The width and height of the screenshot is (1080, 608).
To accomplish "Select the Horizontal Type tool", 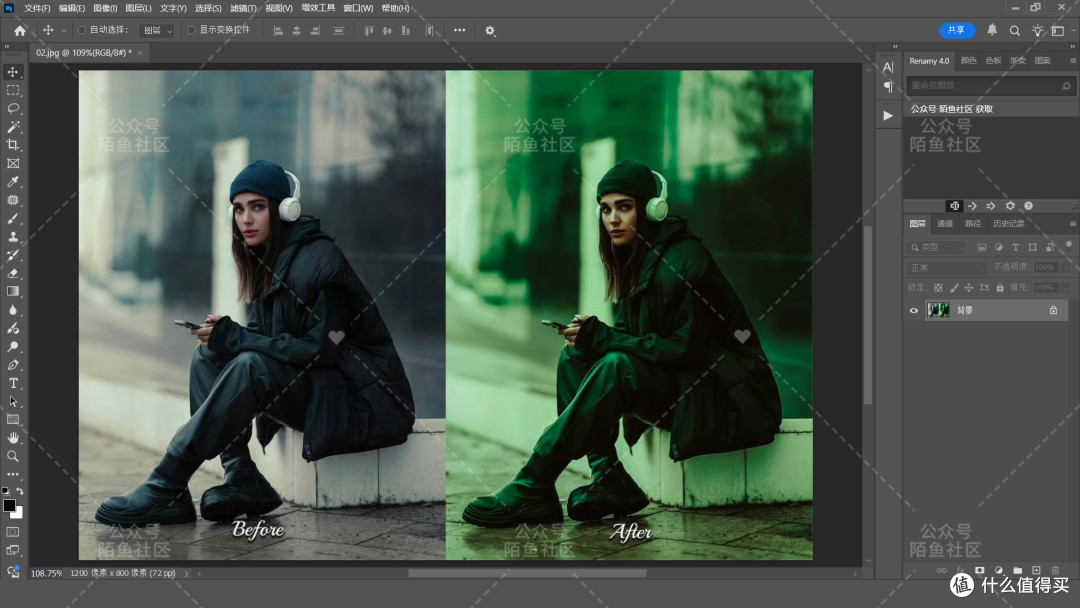I will pos(13,383).
